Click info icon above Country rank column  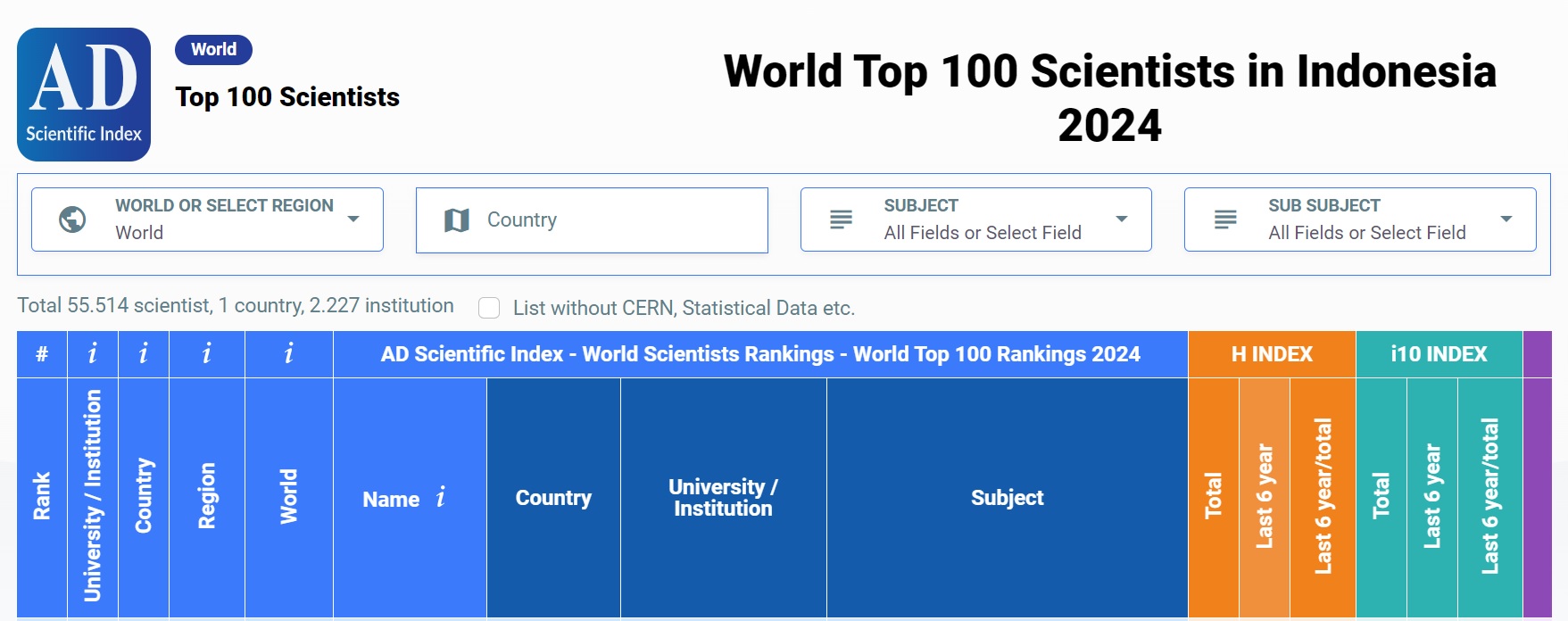[144, 354]
